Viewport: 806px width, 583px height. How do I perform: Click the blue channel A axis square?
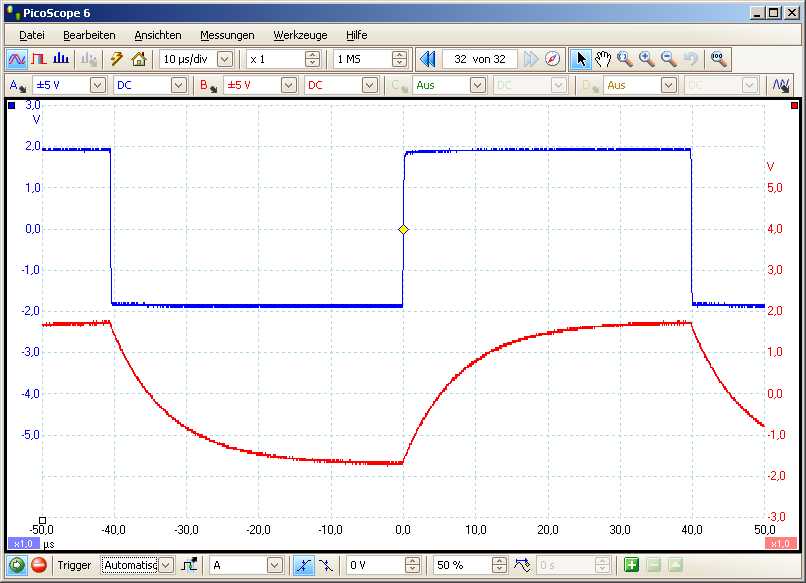pyautogui.click(x=12, y=105)
